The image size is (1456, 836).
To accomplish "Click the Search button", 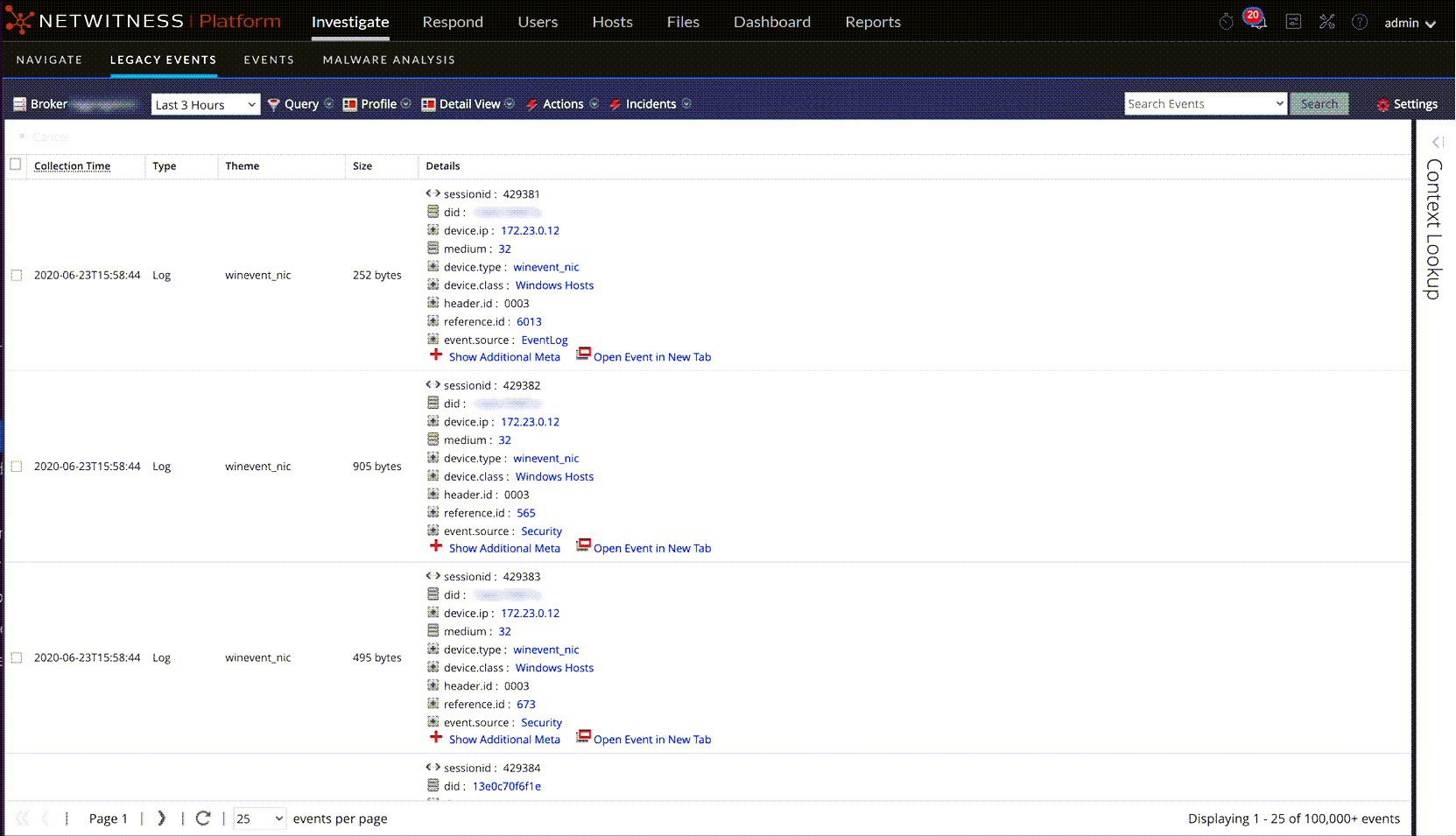I will pyautogui.click(x=1319, y=104).
